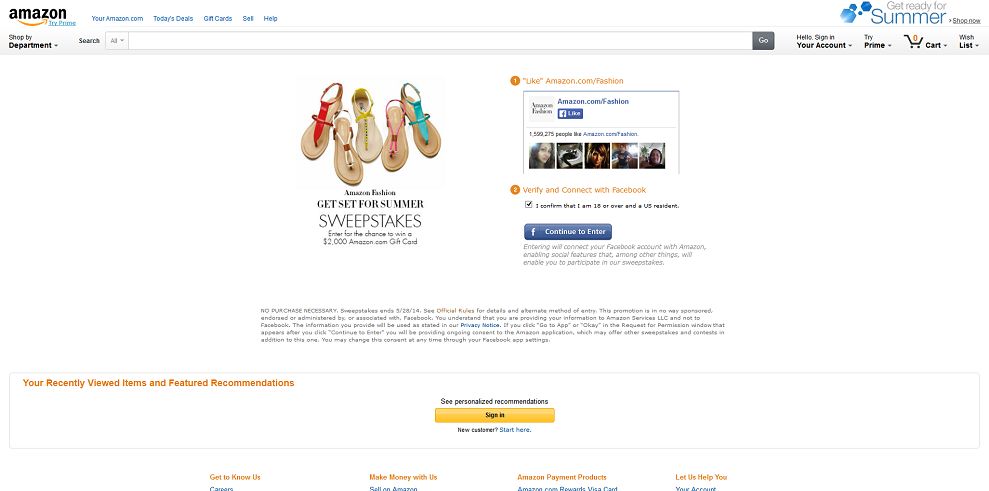
Task: Click the Get ready for Summer banner icon
Action: (x=856, y=12)
